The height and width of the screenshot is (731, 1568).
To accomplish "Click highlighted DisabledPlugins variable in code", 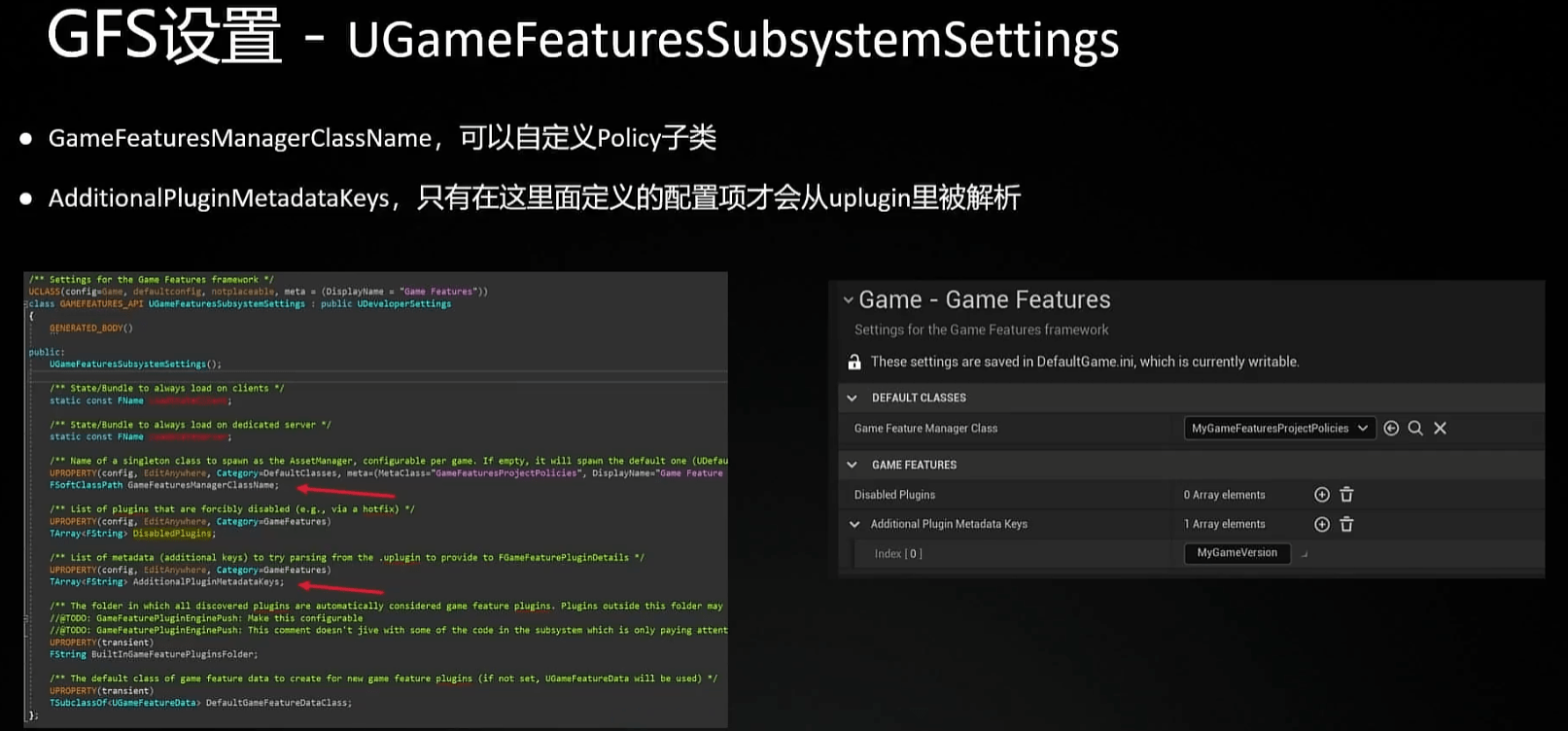I will 172,534.
